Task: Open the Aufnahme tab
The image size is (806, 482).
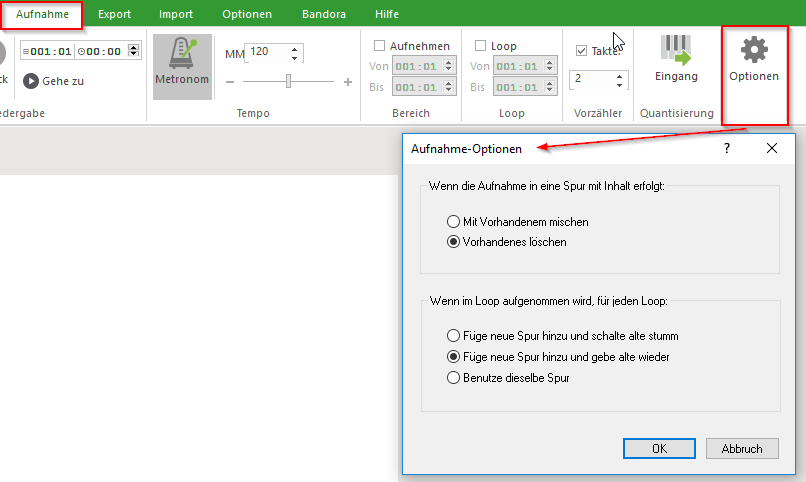Action: pyautogui.click(x=42, y=14)
